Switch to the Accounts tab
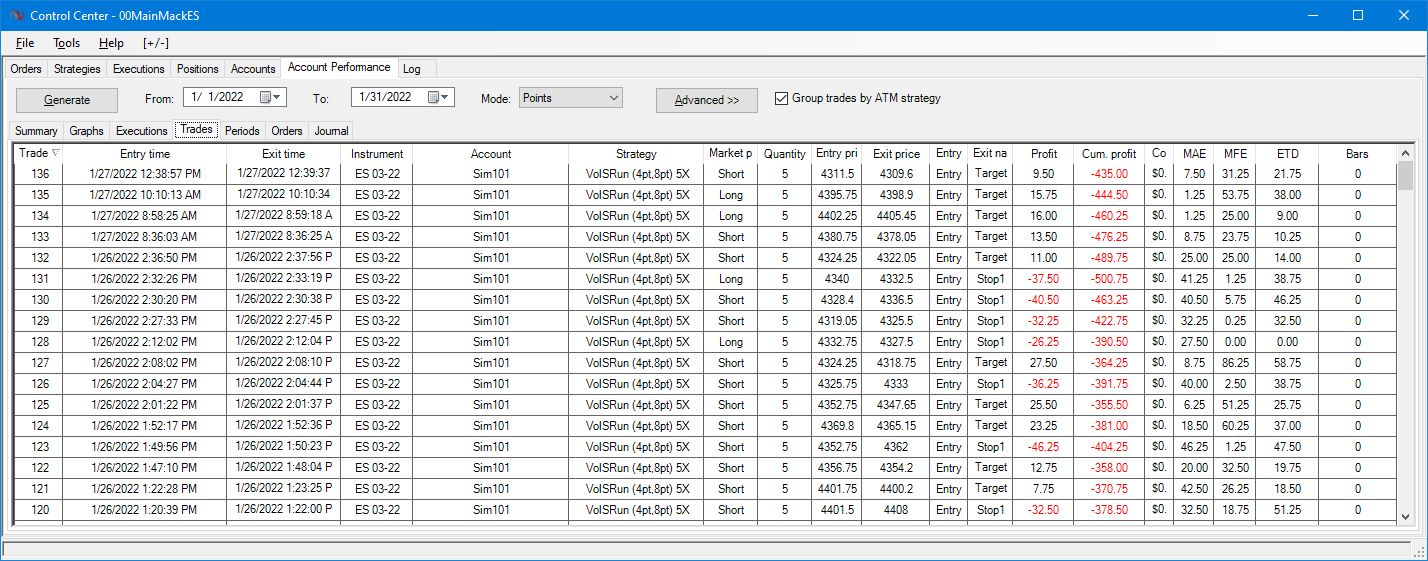Image resolution: width=1428 pixels, height=561 pixels. click(x=253, y=69)
